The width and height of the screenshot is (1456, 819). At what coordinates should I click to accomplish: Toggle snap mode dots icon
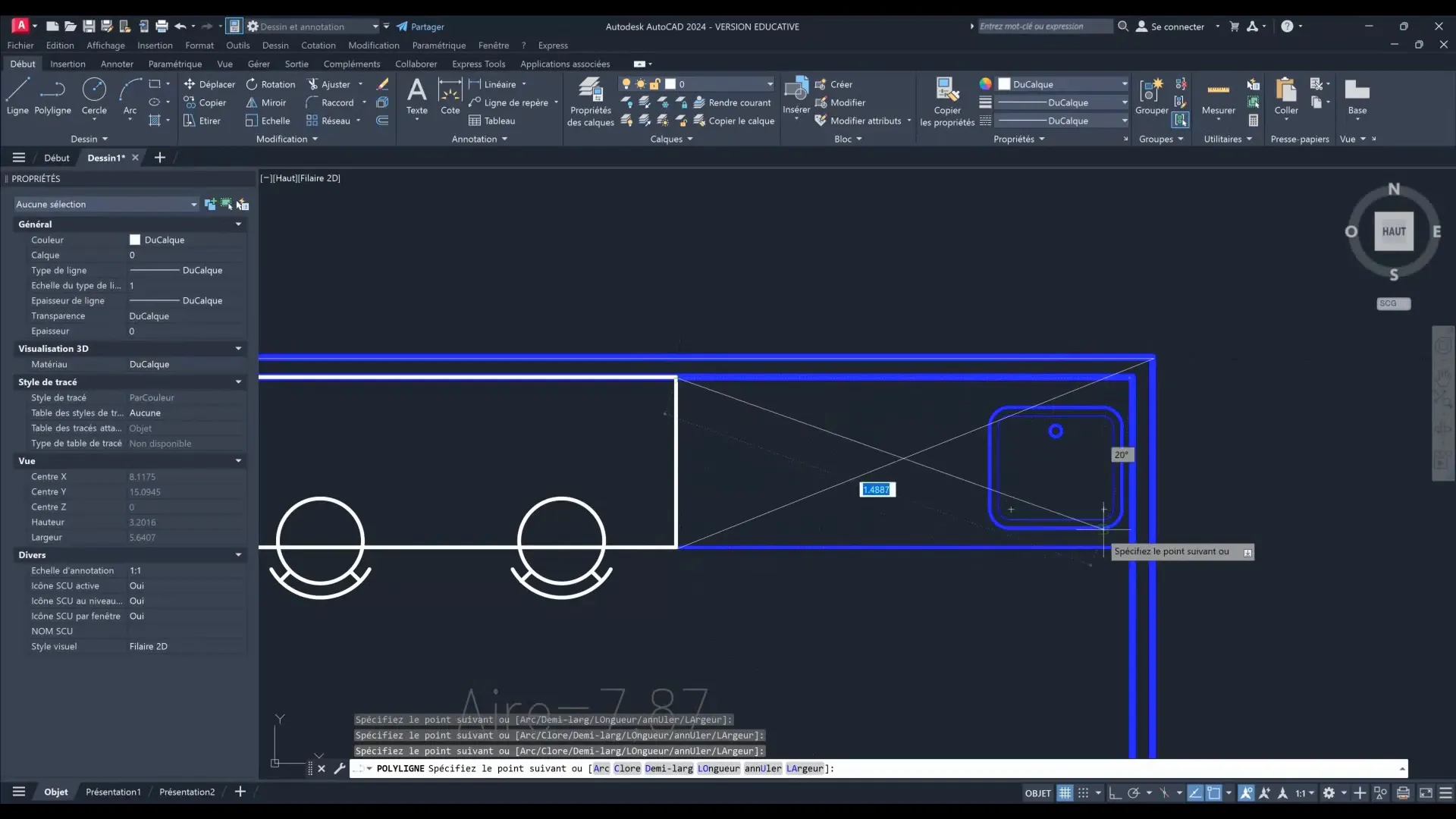1083,792
